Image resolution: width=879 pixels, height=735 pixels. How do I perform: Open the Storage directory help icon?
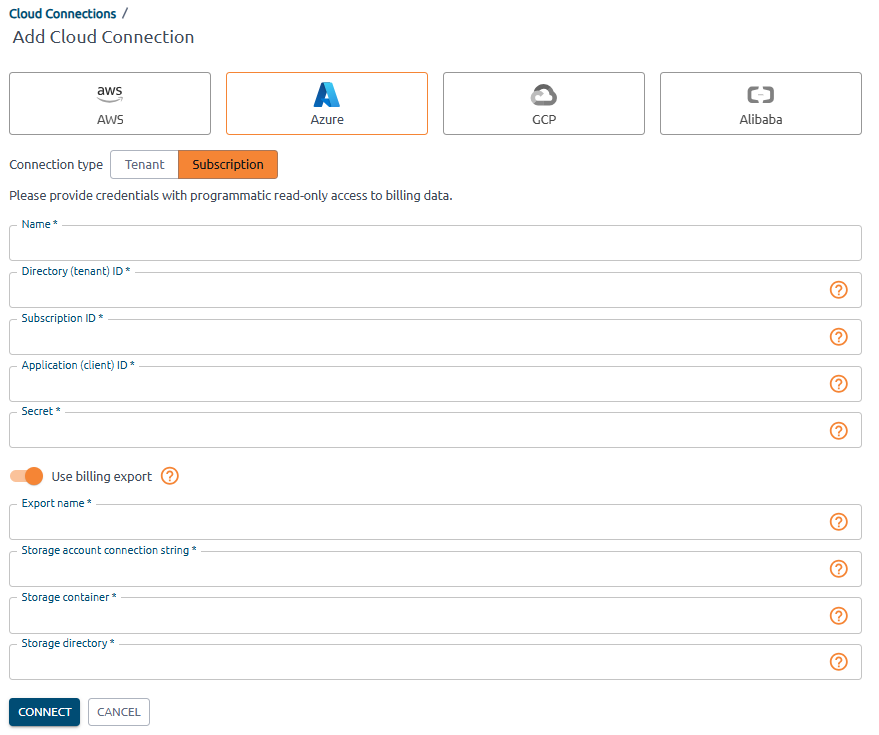838,661
